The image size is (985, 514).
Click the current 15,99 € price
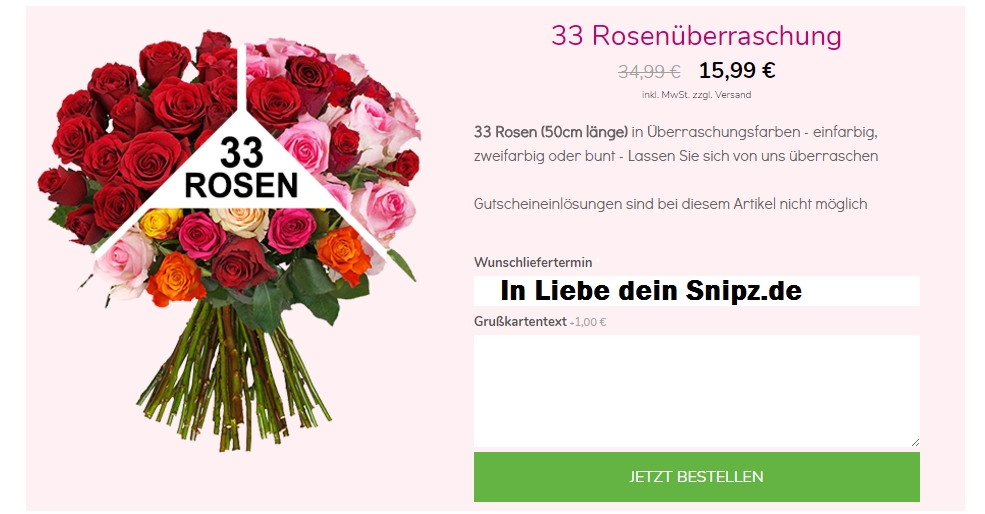click(x=737, y=71)
